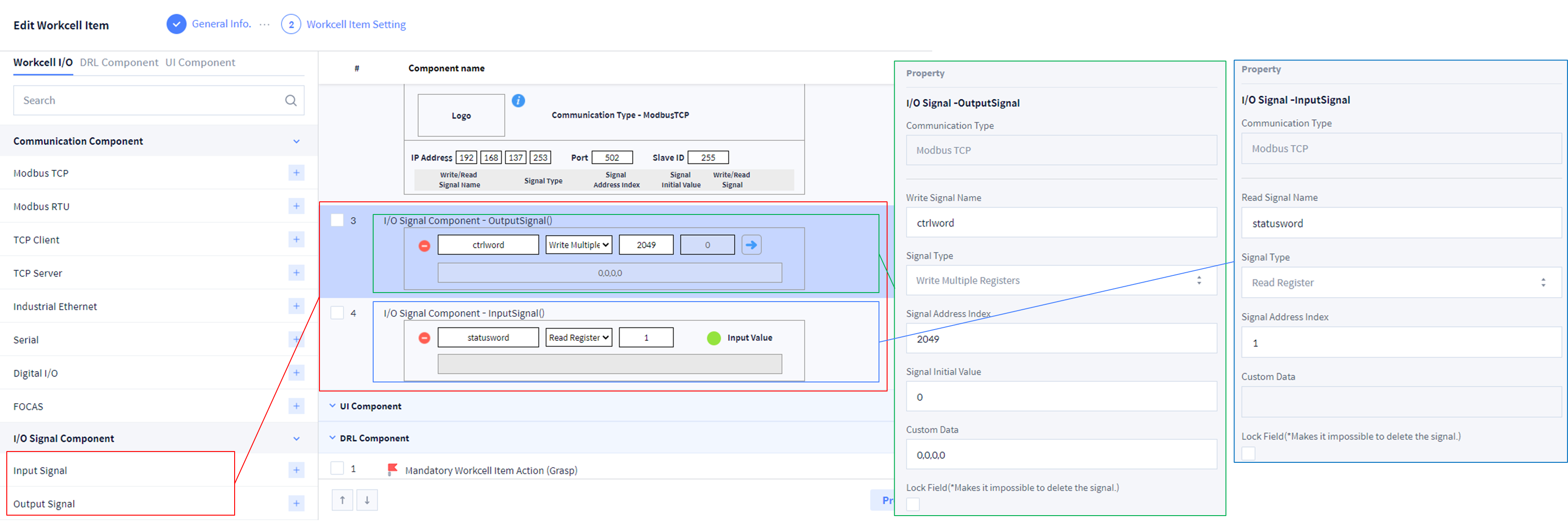The width and height of the screenshot is (1568, 526).
Task: Move item up with arrow button
Action: click(342, 500)
